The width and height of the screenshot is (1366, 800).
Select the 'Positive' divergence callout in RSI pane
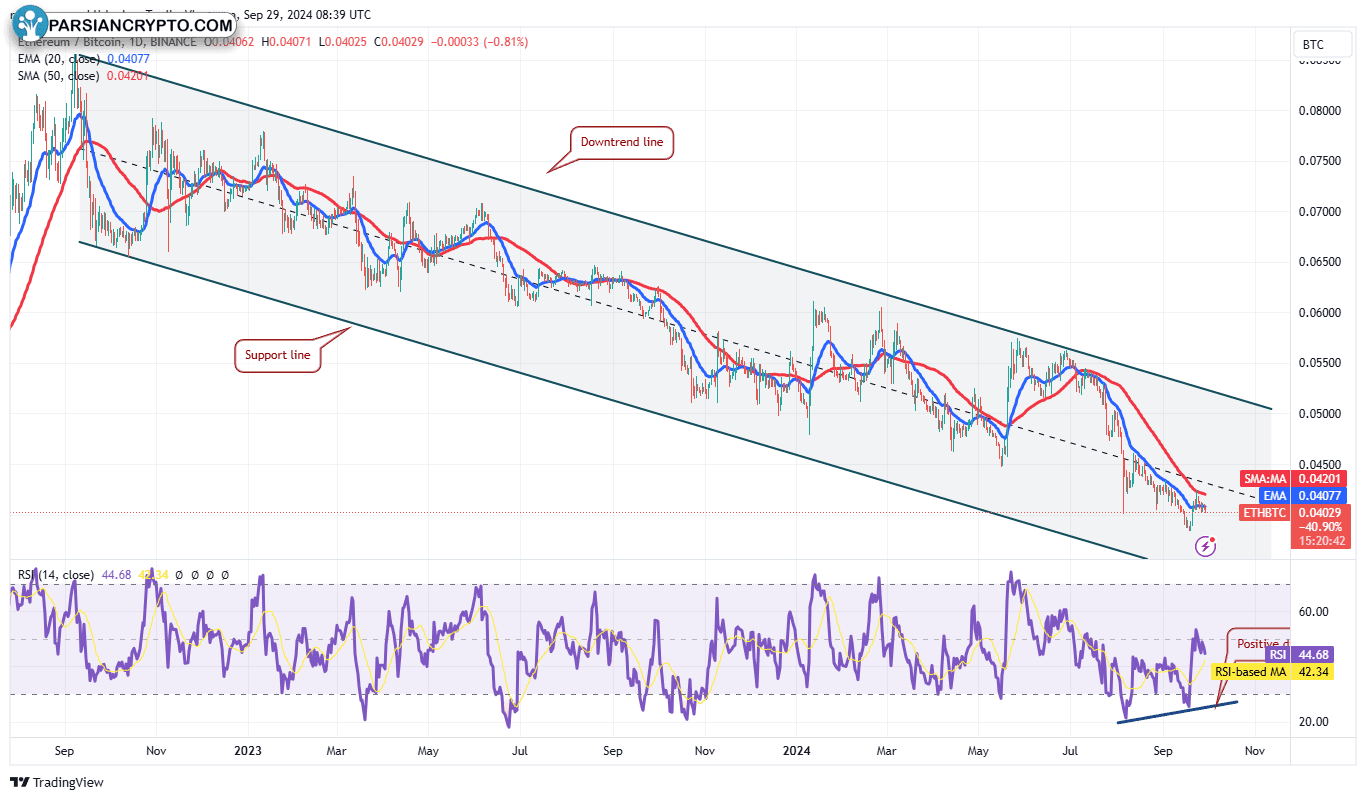(x=1260, y=644)
